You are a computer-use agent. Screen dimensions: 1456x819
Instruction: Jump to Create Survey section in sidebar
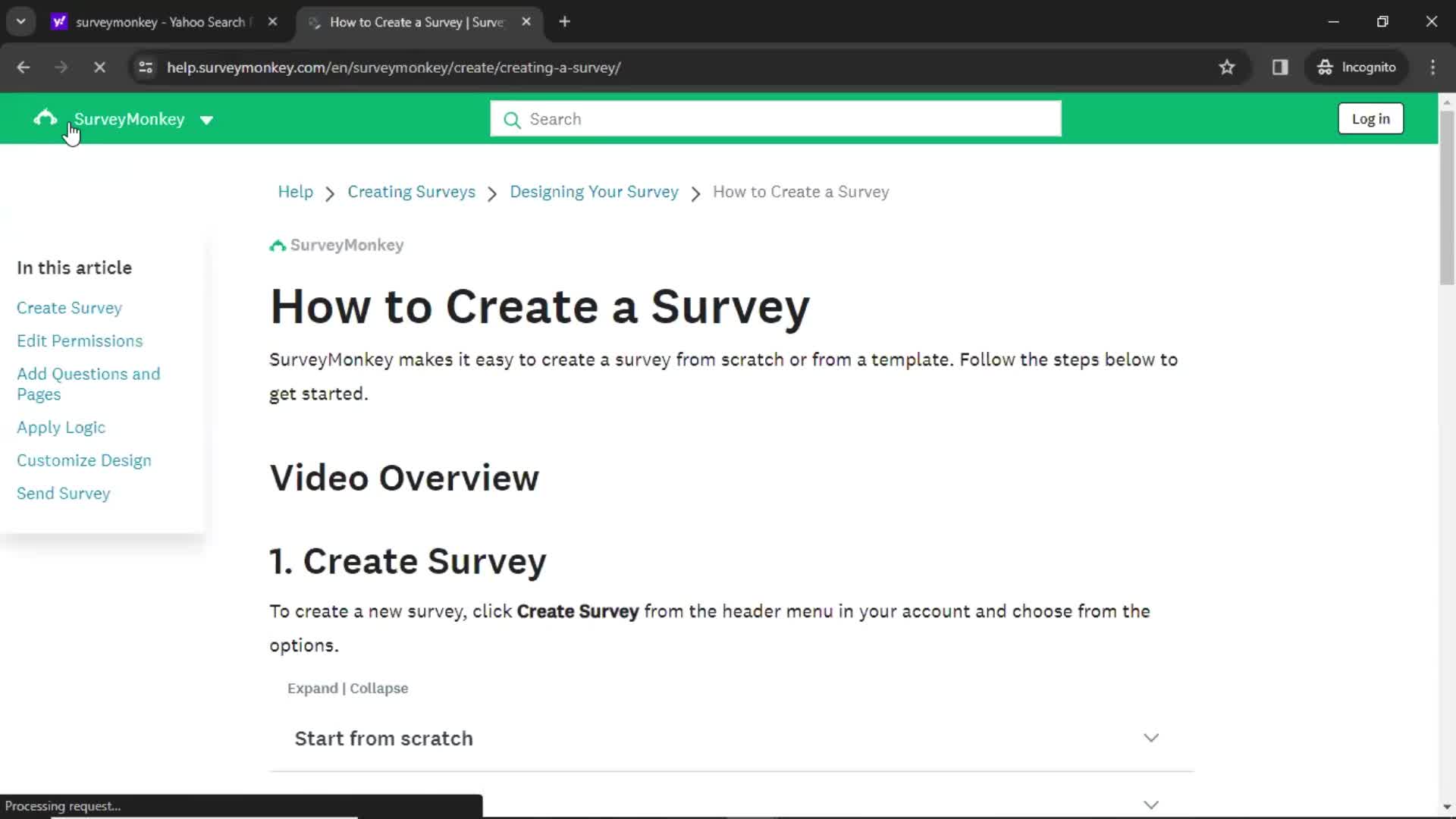coord(69,308)
